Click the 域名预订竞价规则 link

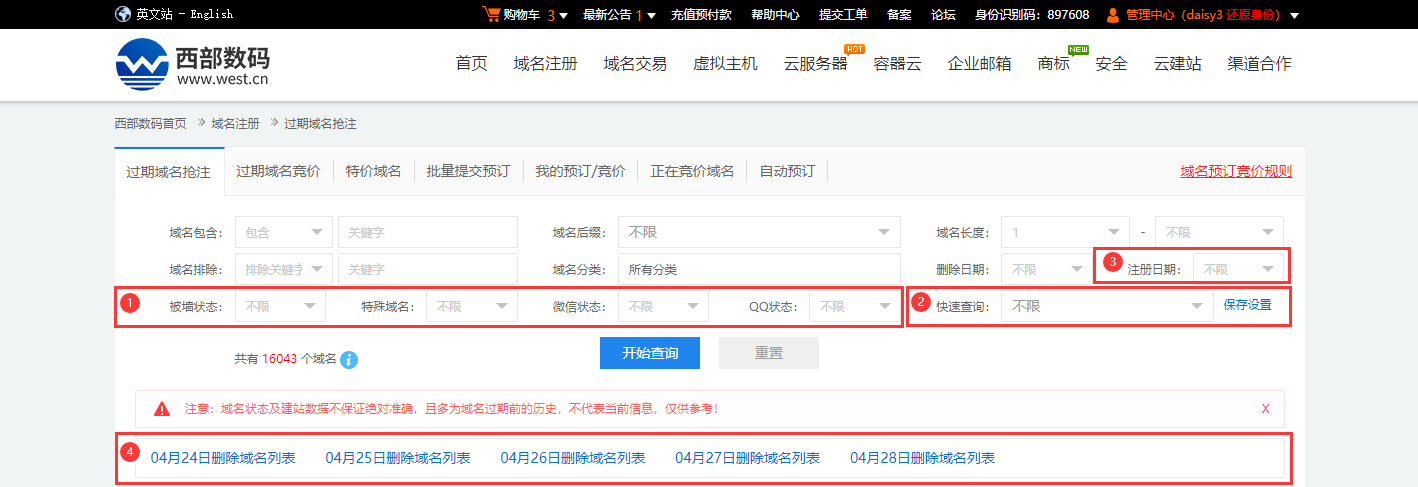[1236, 171]
